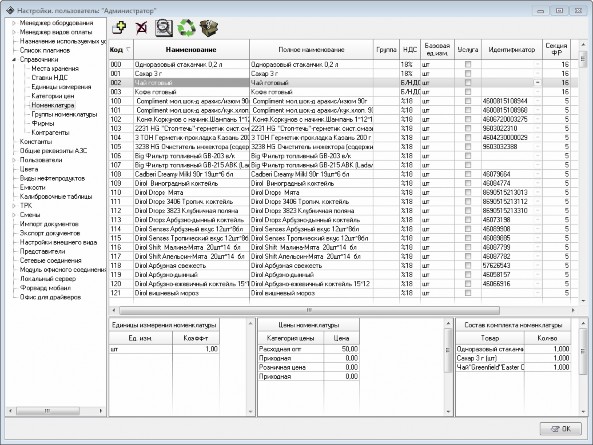Open identifier dropdown in row 002
Image resolution: width=593 pixels, height=445 pixels.
point(537,82)
